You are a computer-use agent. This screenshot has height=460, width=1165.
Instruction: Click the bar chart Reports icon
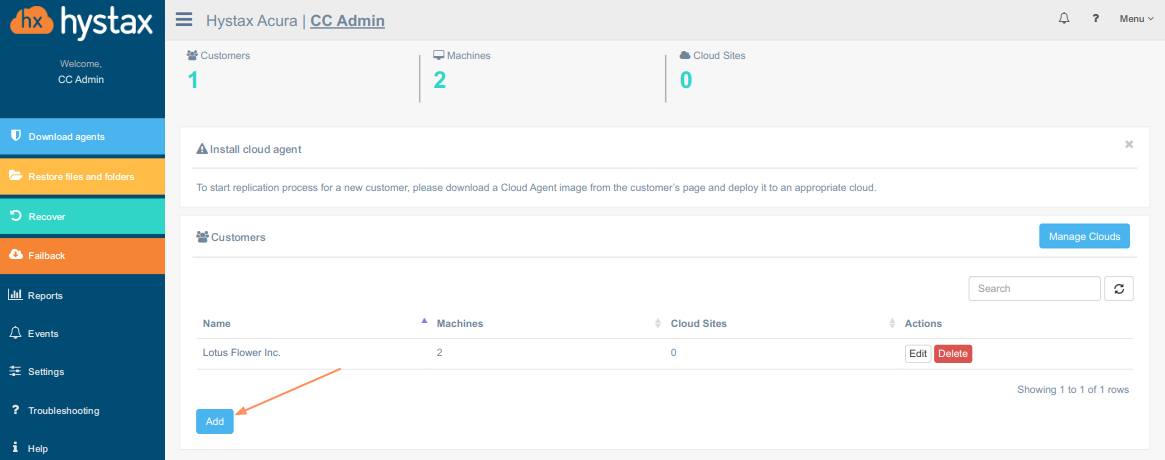[15, 294]
